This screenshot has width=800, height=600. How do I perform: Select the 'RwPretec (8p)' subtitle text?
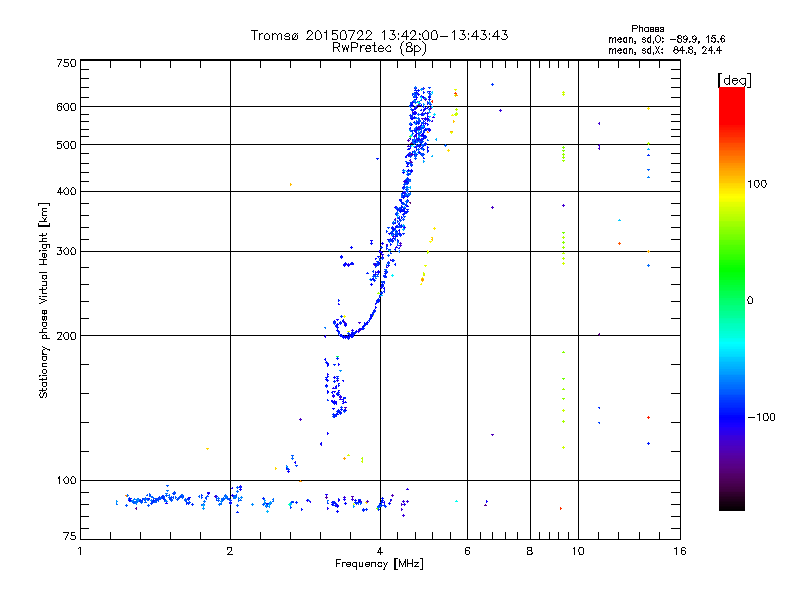tap(379, 48)
